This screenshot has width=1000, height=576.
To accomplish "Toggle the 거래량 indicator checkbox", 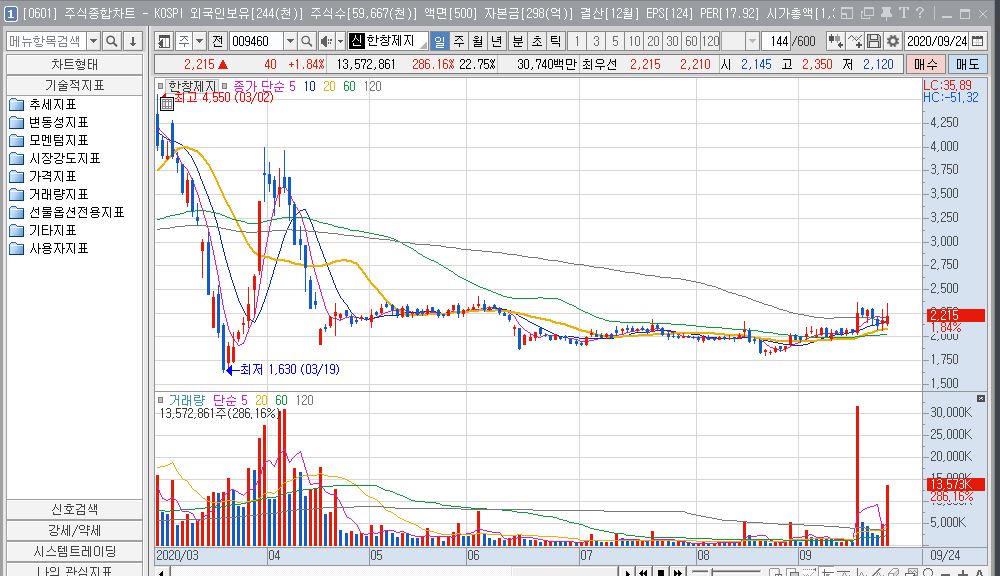I will tap(160, 400).
